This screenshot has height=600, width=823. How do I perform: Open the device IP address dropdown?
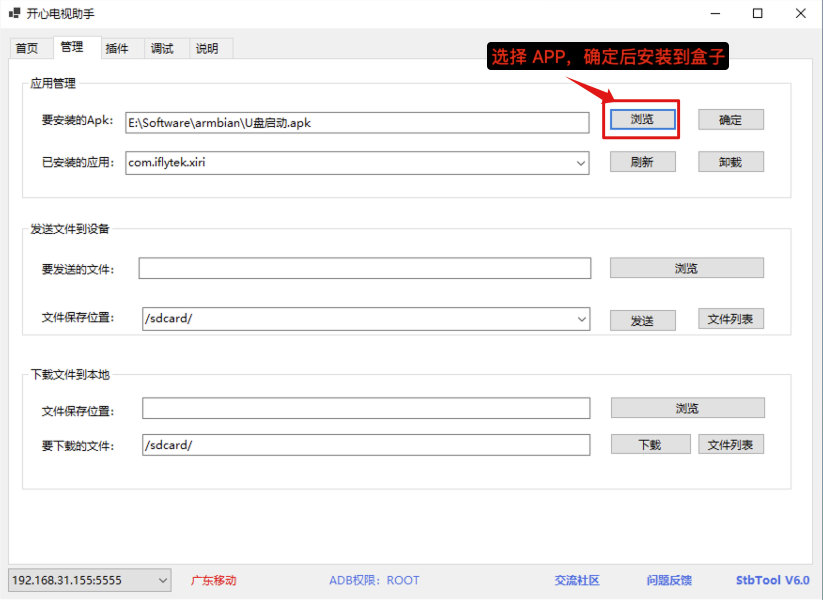click(x=164, y=580)
